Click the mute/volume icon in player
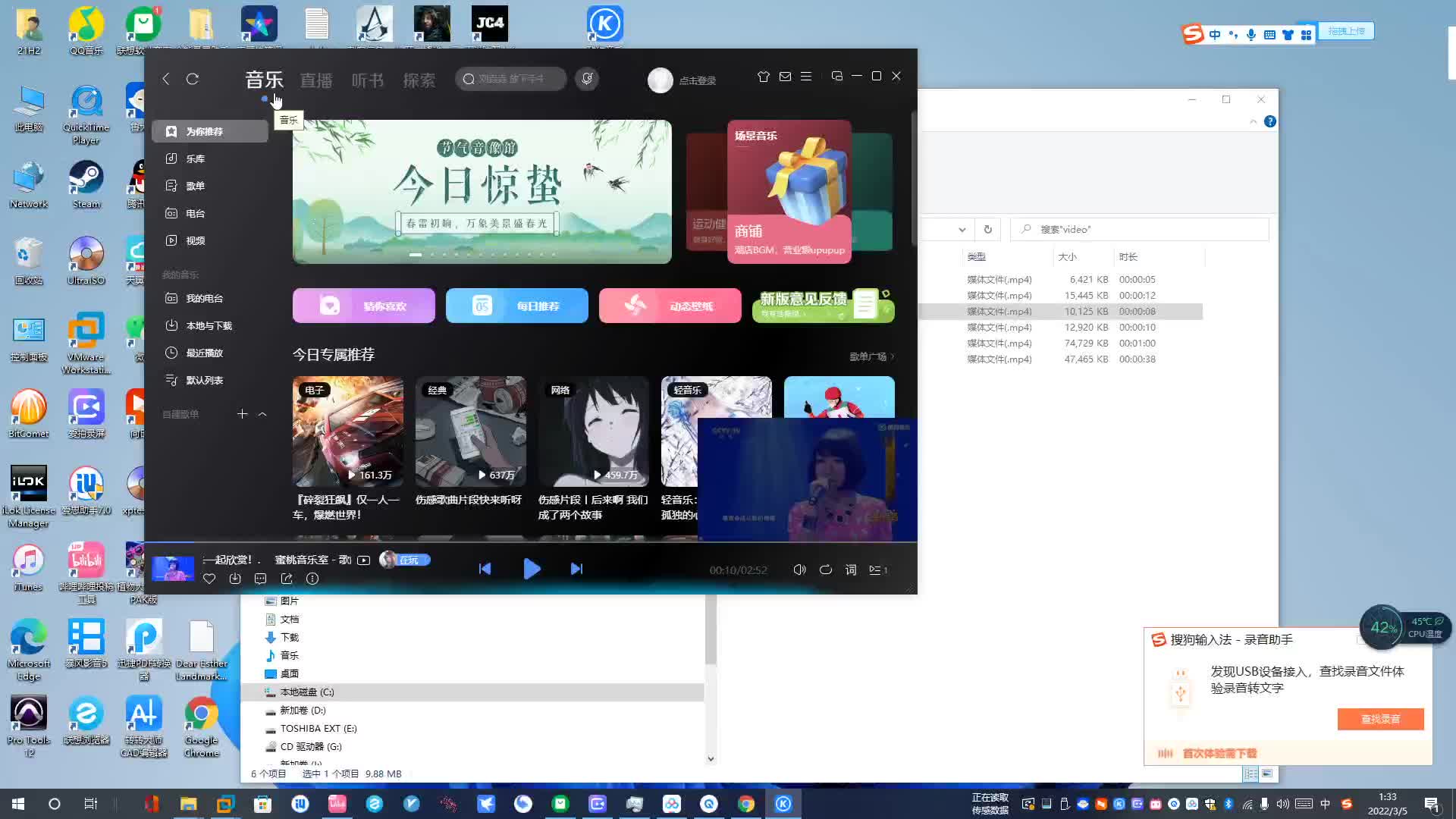Viewport: 1456px width, 819px height. (799, 569)
